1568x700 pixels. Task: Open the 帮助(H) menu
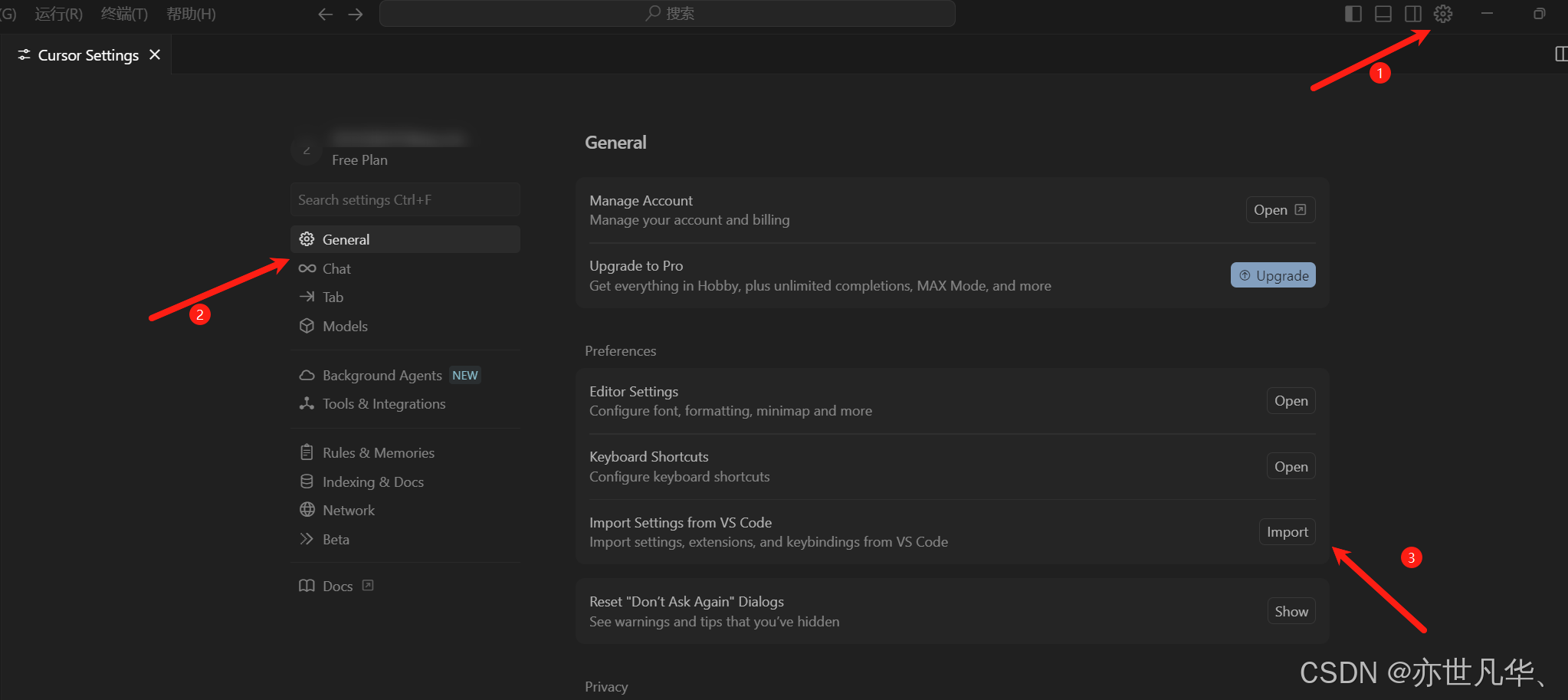pos(191,14)
